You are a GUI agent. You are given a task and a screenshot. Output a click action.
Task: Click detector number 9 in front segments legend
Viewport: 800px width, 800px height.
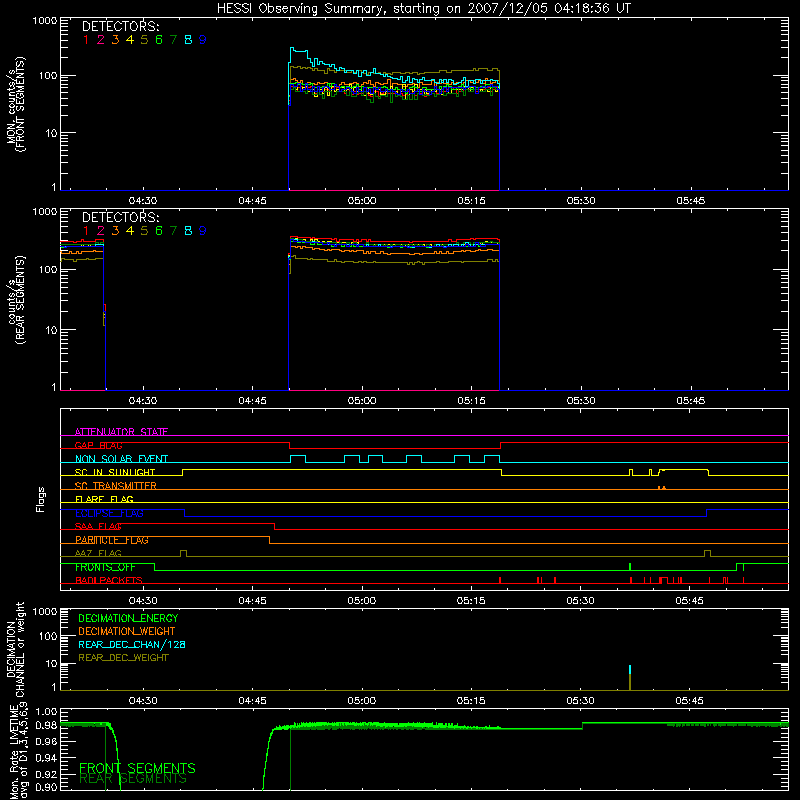tap(203, 40)
